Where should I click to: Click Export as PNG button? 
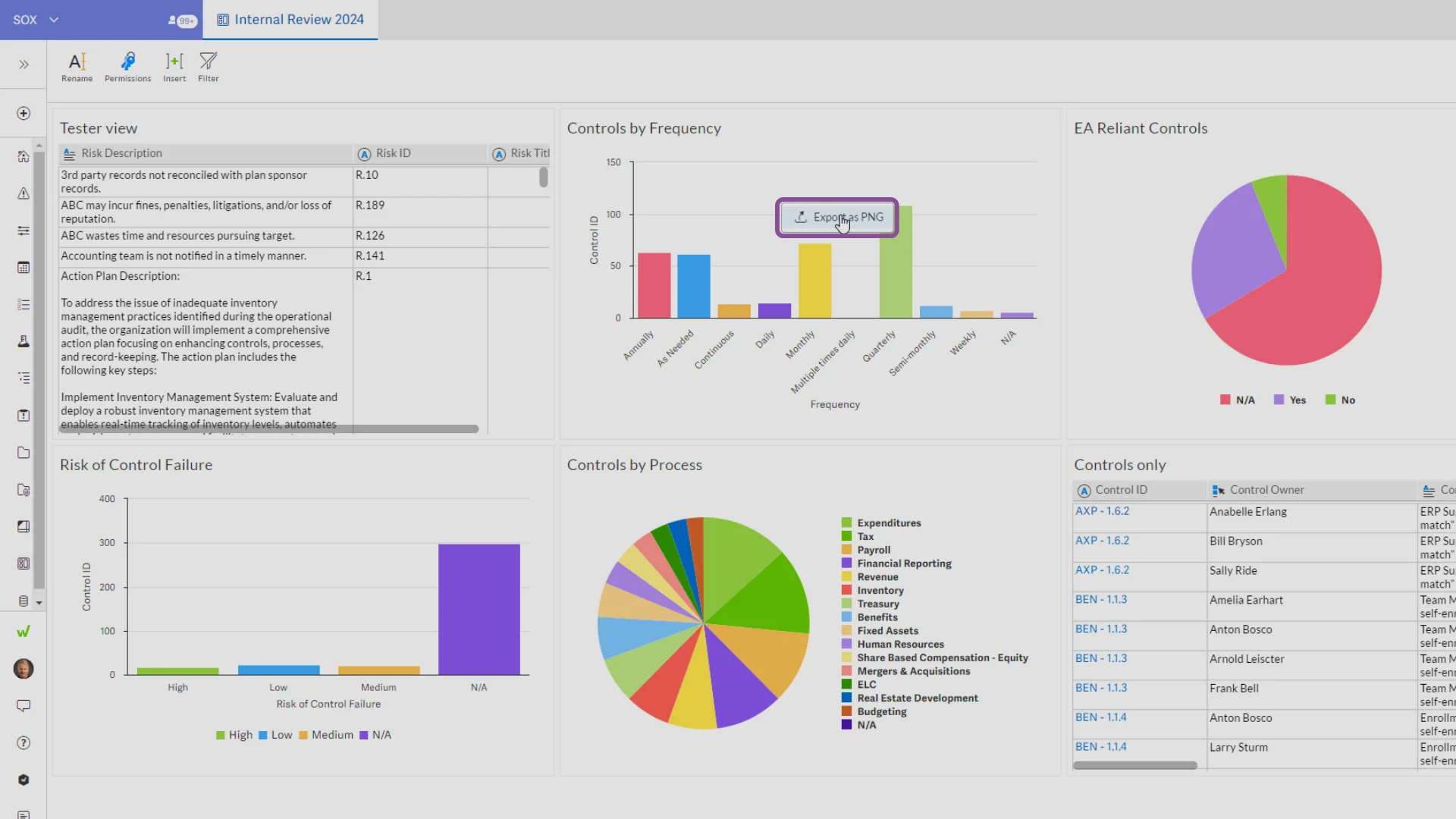click(837, 218)
